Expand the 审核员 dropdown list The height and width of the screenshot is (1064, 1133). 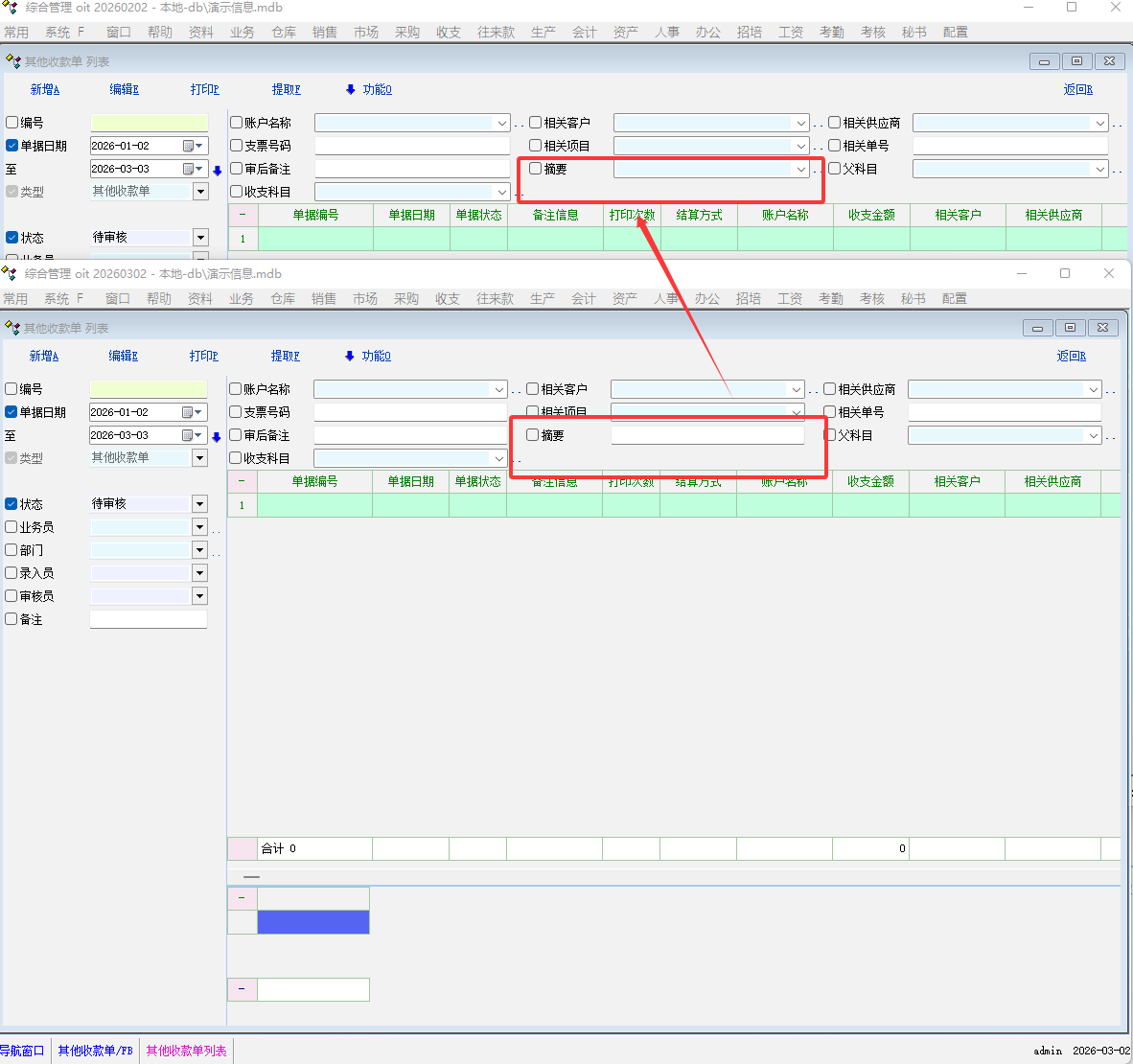[199, 596]
